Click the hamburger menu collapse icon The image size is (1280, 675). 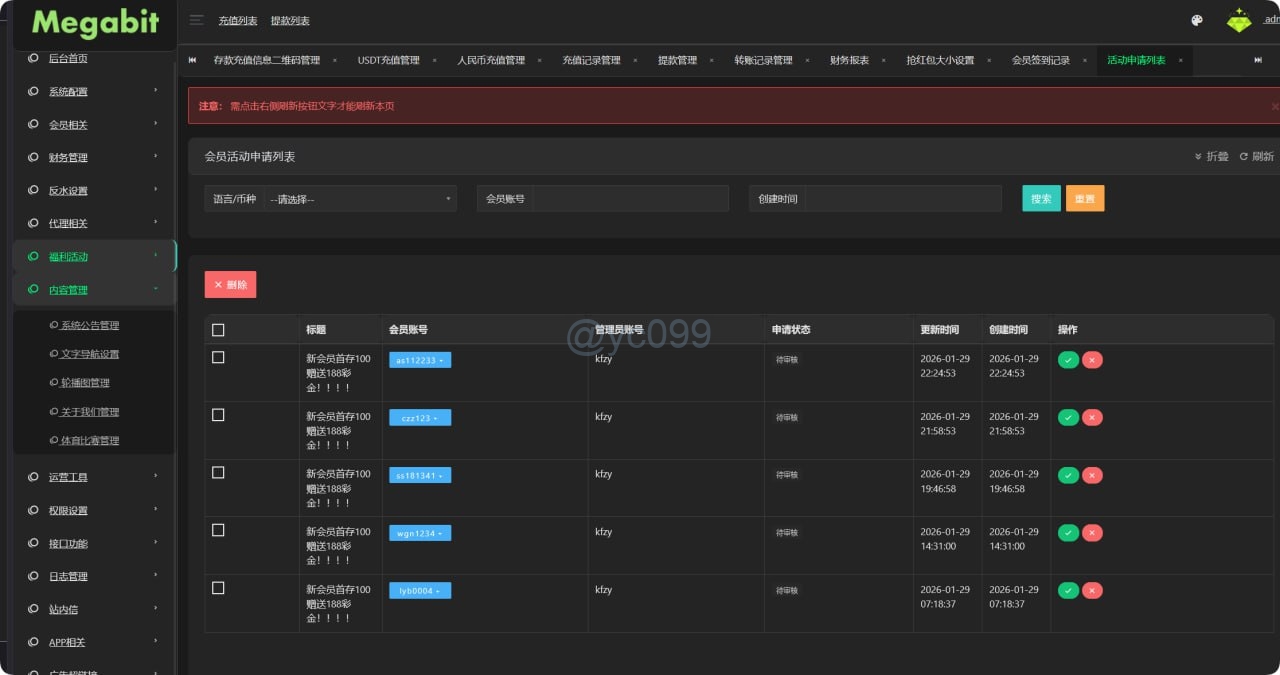pyautogui.click(x=196, y=20)
